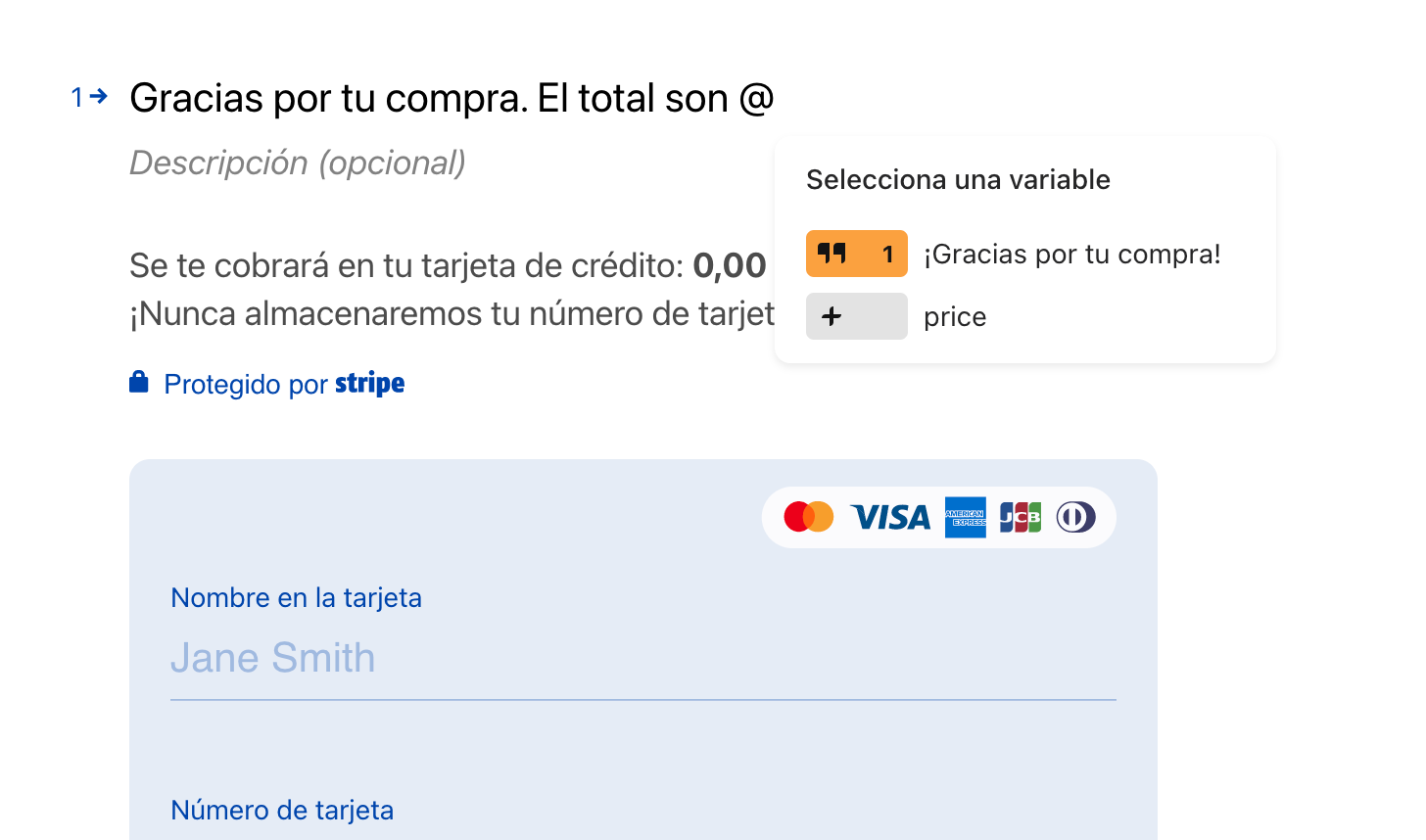Click the Visa card logo

click(x=889, y=517)
